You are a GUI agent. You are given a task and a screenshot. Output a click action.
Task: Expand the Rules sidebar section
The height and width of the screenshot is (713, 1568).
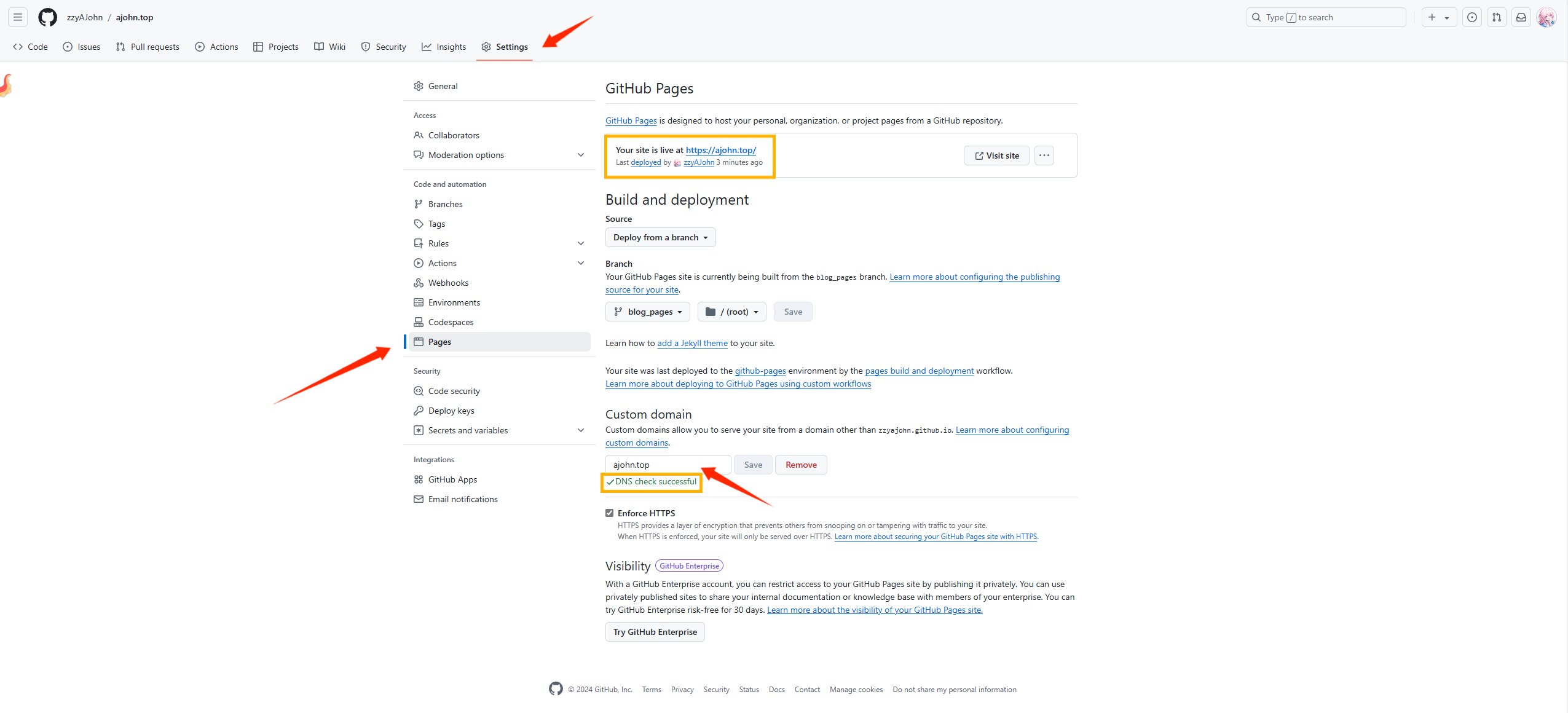tap(580, 243)
